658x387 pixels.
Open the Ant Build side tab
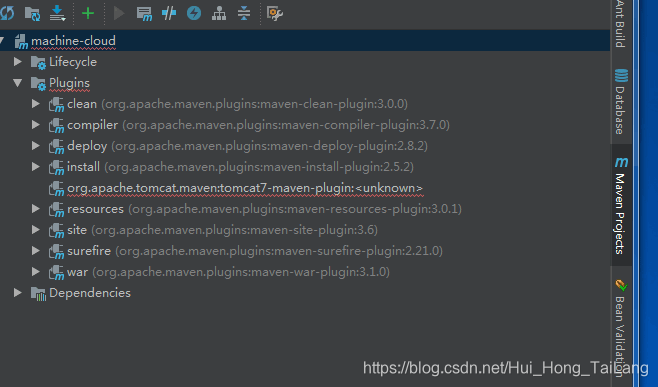point(621,24)
